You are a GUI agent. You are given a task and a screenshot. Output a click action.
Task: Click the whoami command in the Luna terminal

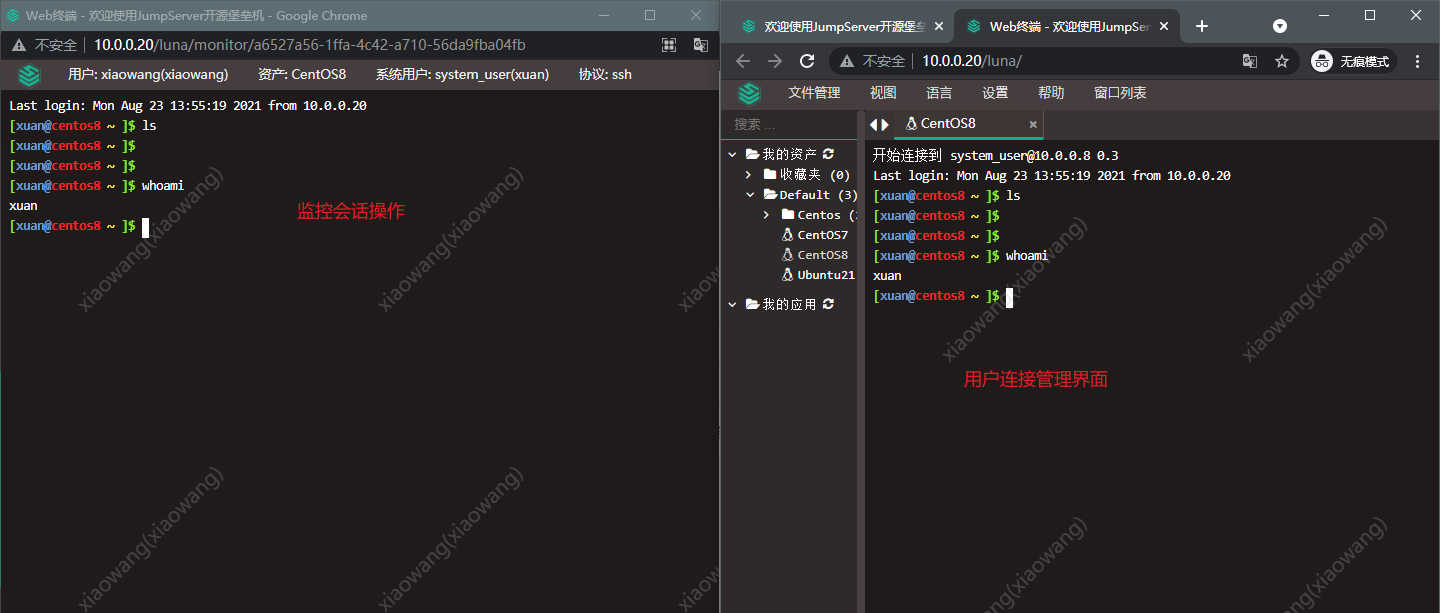click(1027, 256)
